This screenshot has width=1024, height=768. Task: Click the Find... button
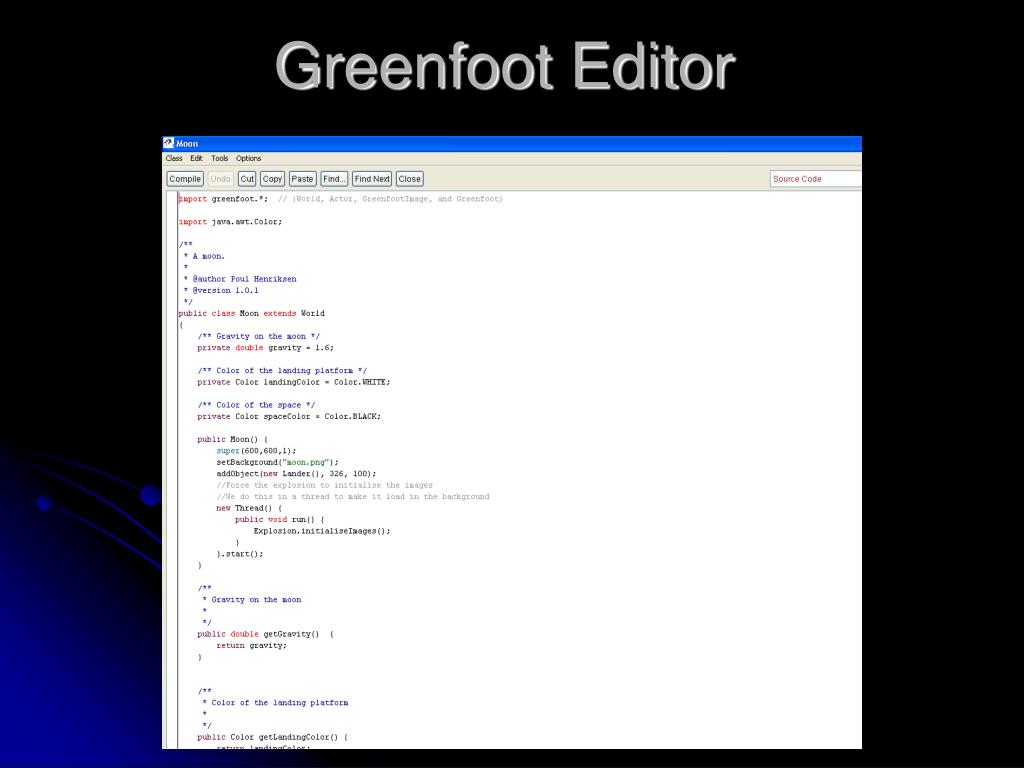334,179
